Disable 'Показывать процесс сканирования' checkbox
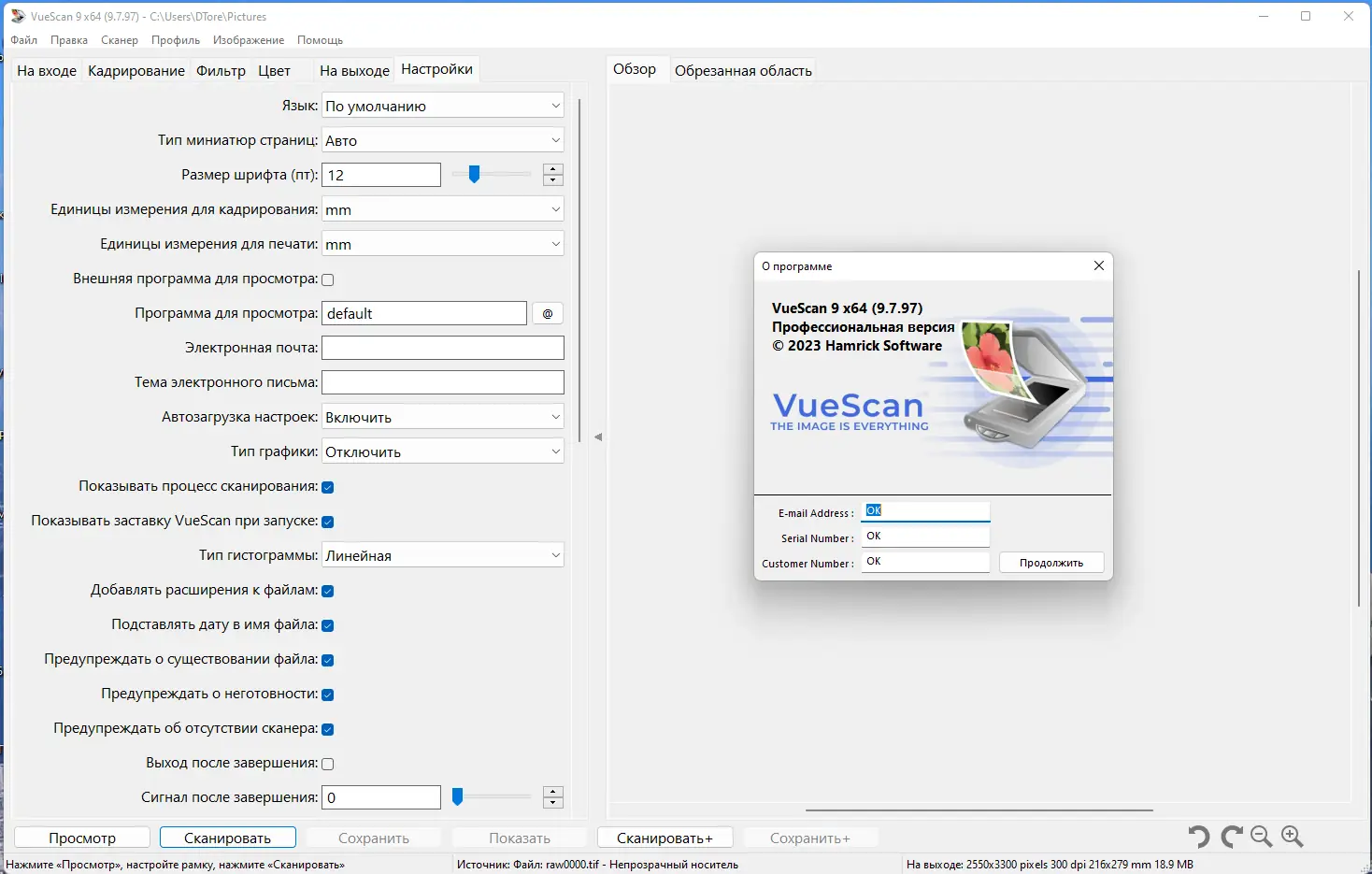 [x=328, y=486]
